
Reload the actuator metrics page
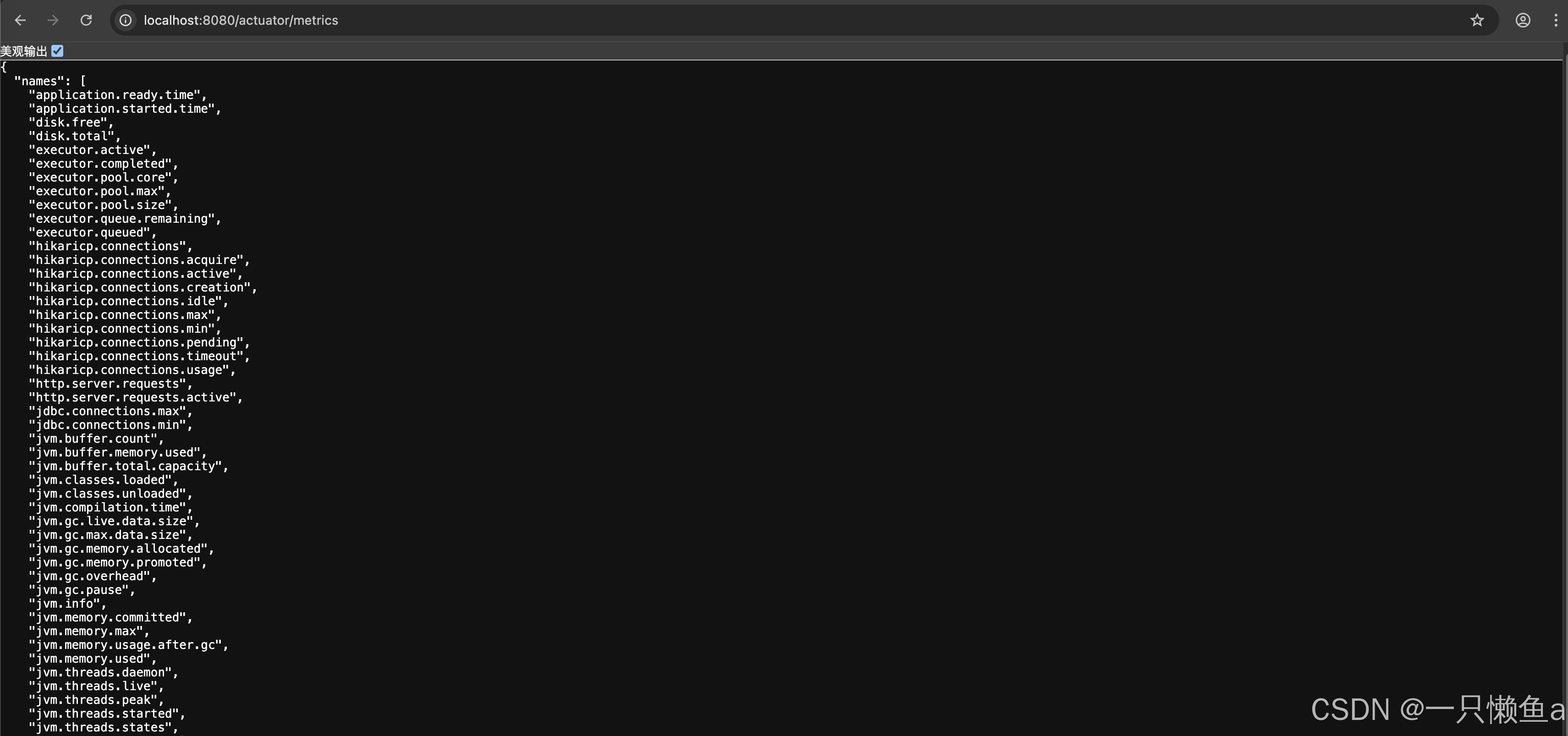click(x=86, y=20)
